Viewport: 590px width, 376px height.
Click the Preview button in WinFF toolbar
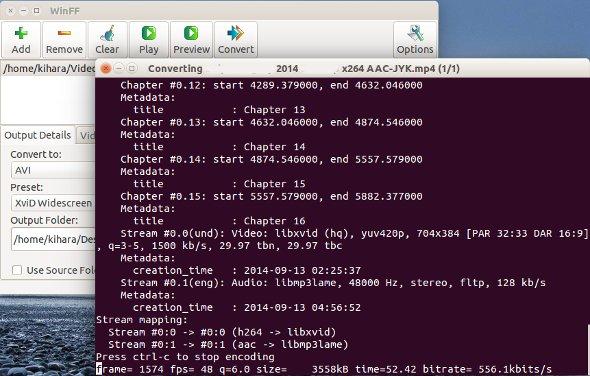tap(191, 40)
